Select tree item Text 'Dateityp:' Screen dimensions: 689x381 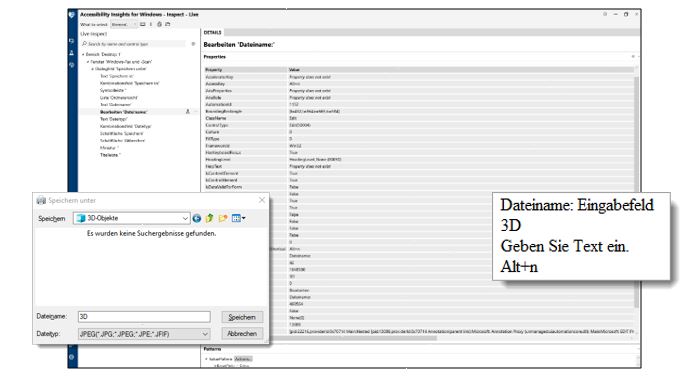coord(114,119)
